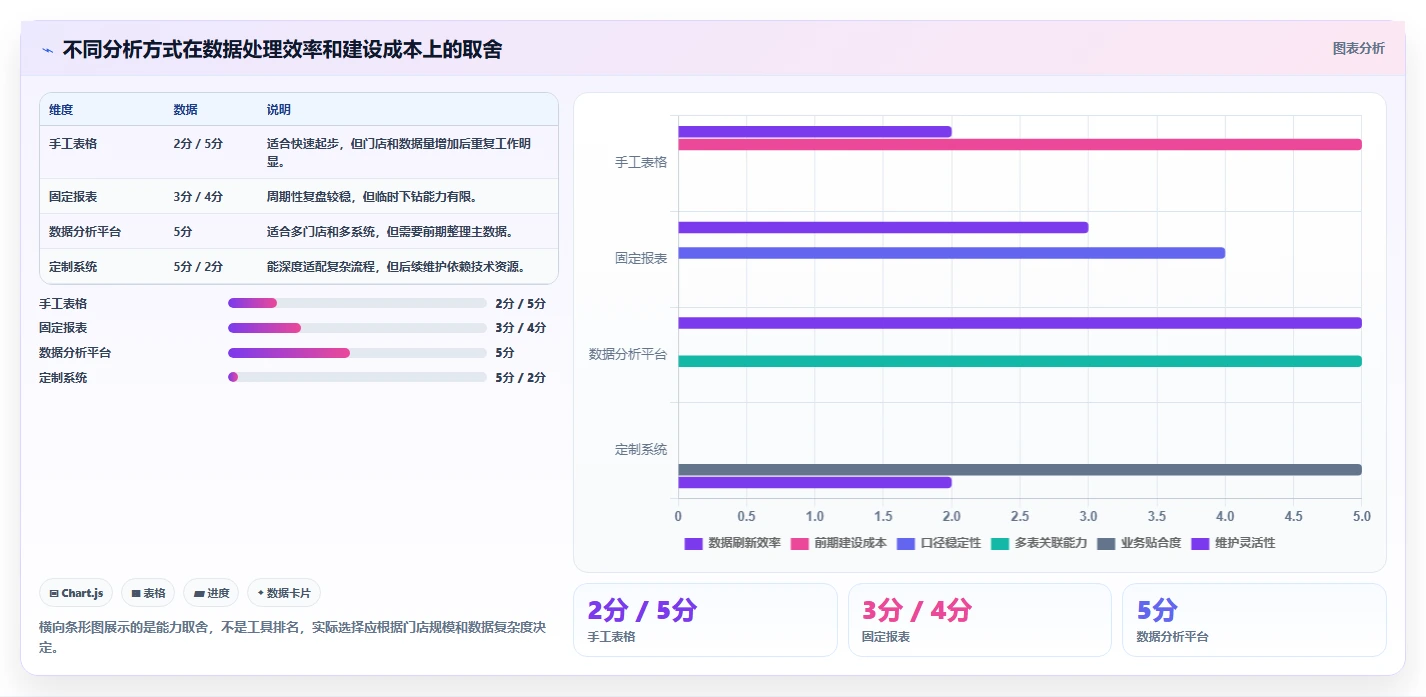
Task: Click the grey 定制系统 bar in the chart
Action: click(x=1020, y=470)
